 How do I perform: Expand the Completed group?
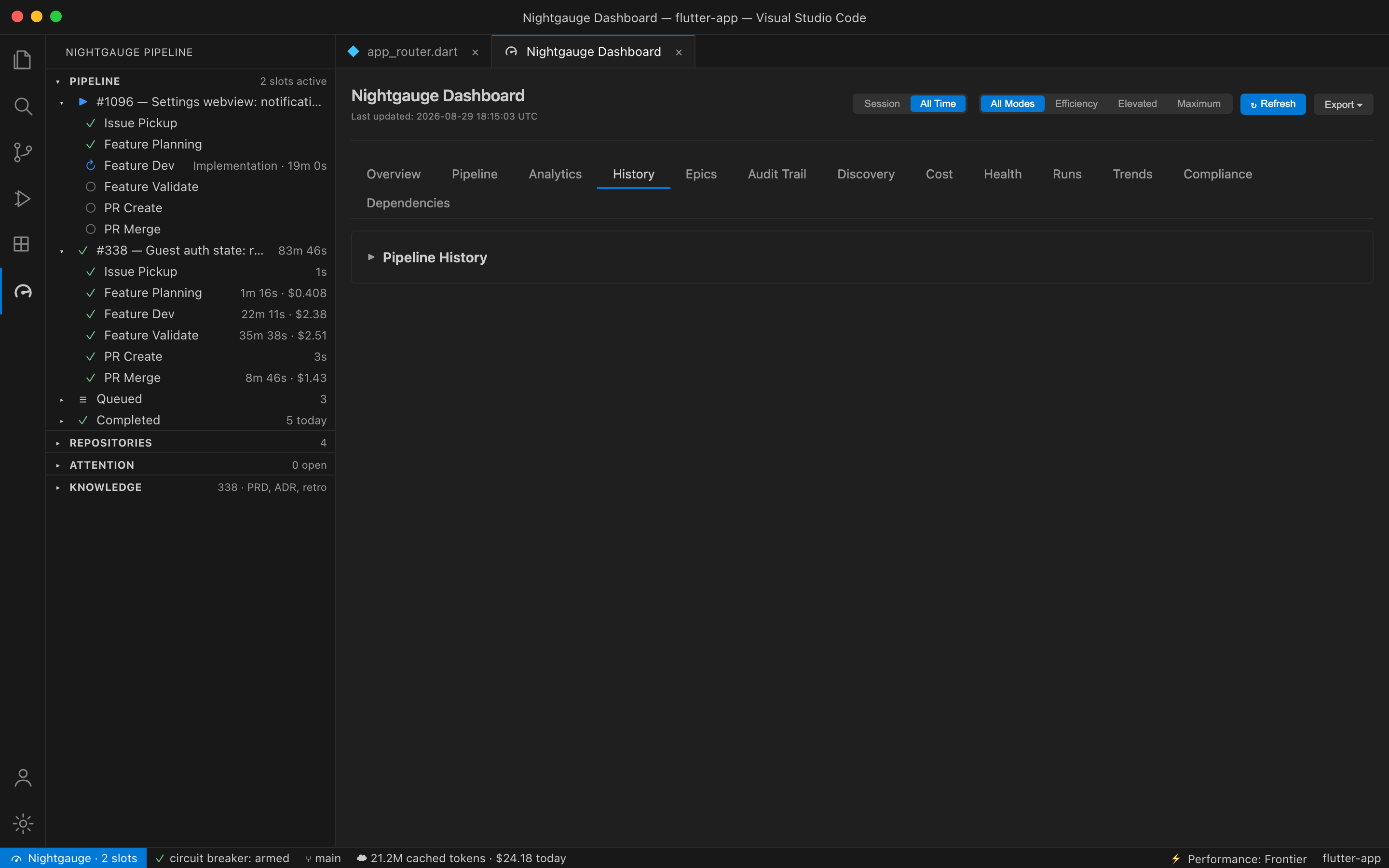coord(62,421)
